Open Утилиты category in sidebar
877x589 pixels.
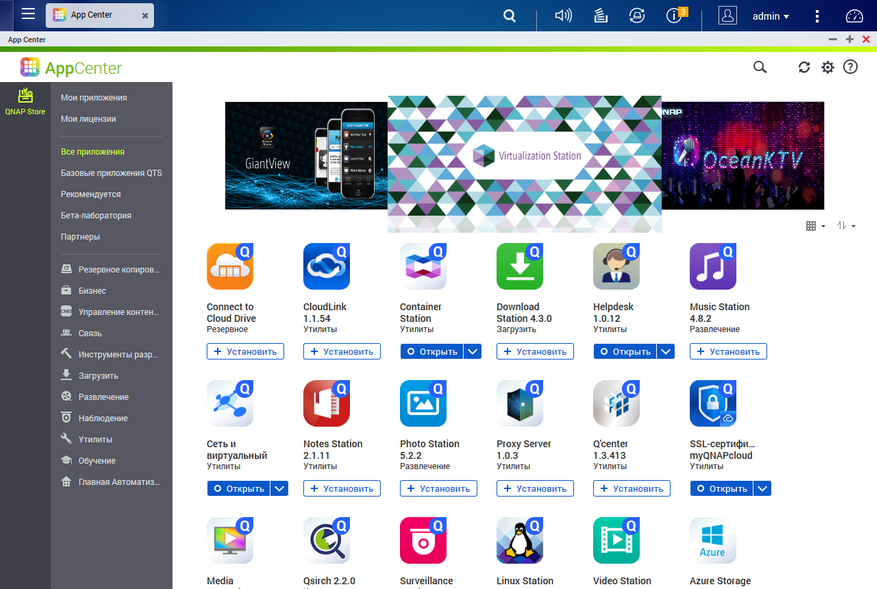[87, 439]
